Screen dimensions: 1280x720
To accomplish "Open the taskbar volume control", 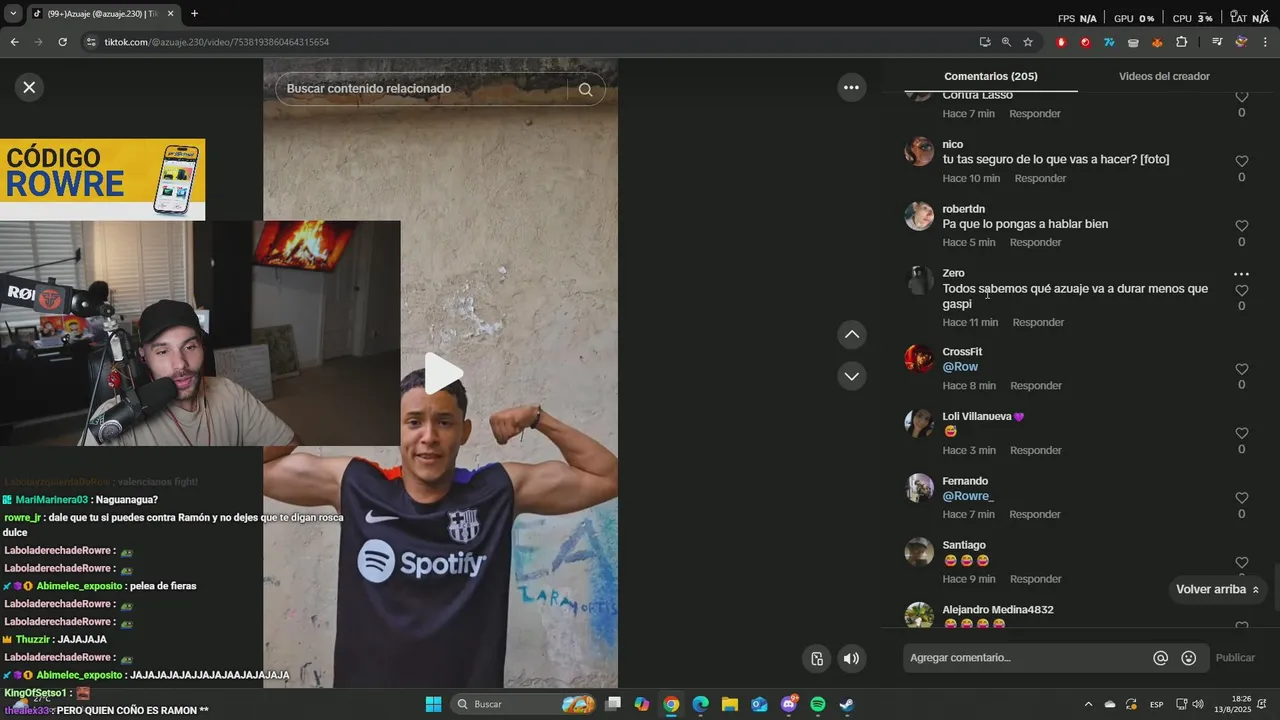I will pos(1198,704).
